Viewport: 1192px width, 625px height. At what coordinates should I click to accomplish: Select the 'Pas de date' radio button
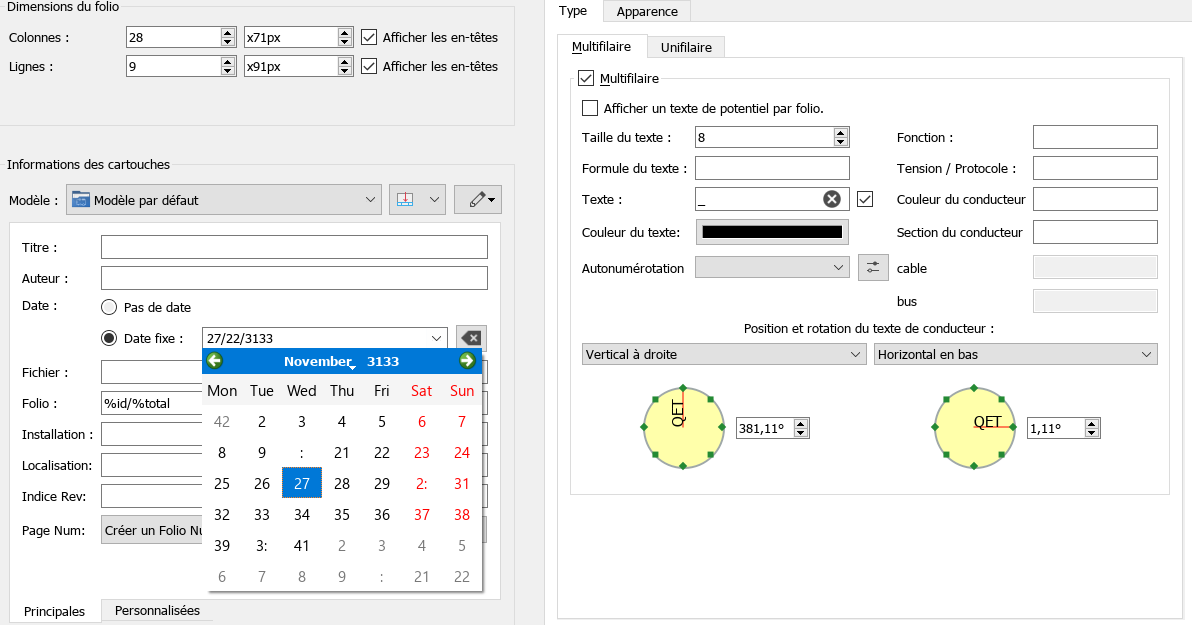pos(109,307)
